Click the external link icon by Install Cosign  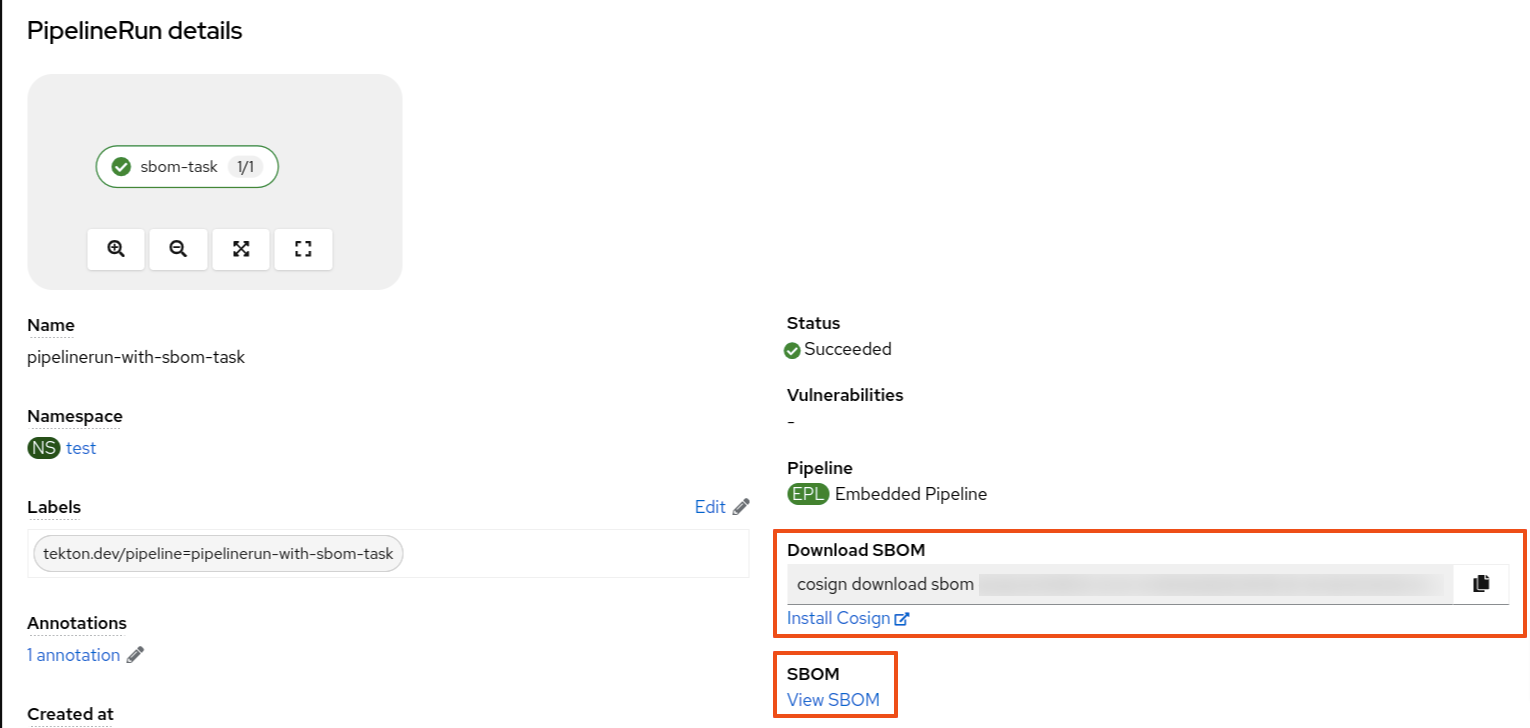902,619
